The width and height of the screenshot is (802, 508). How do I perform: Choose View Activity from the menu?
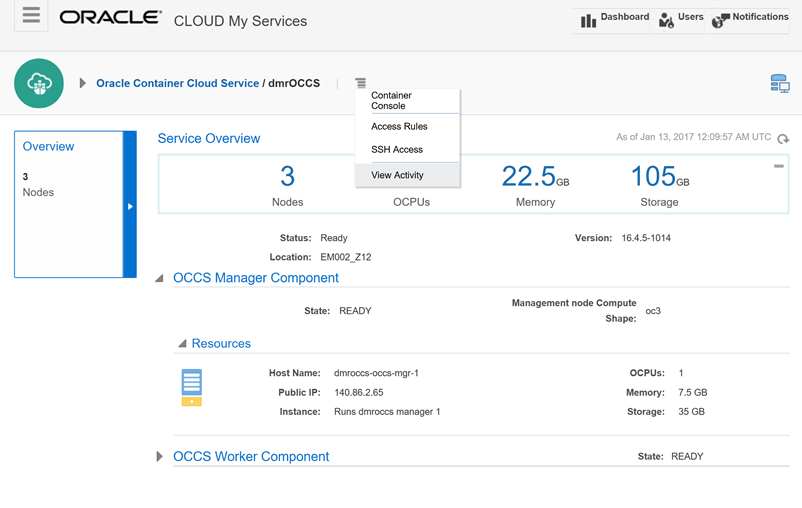(397, 175)
